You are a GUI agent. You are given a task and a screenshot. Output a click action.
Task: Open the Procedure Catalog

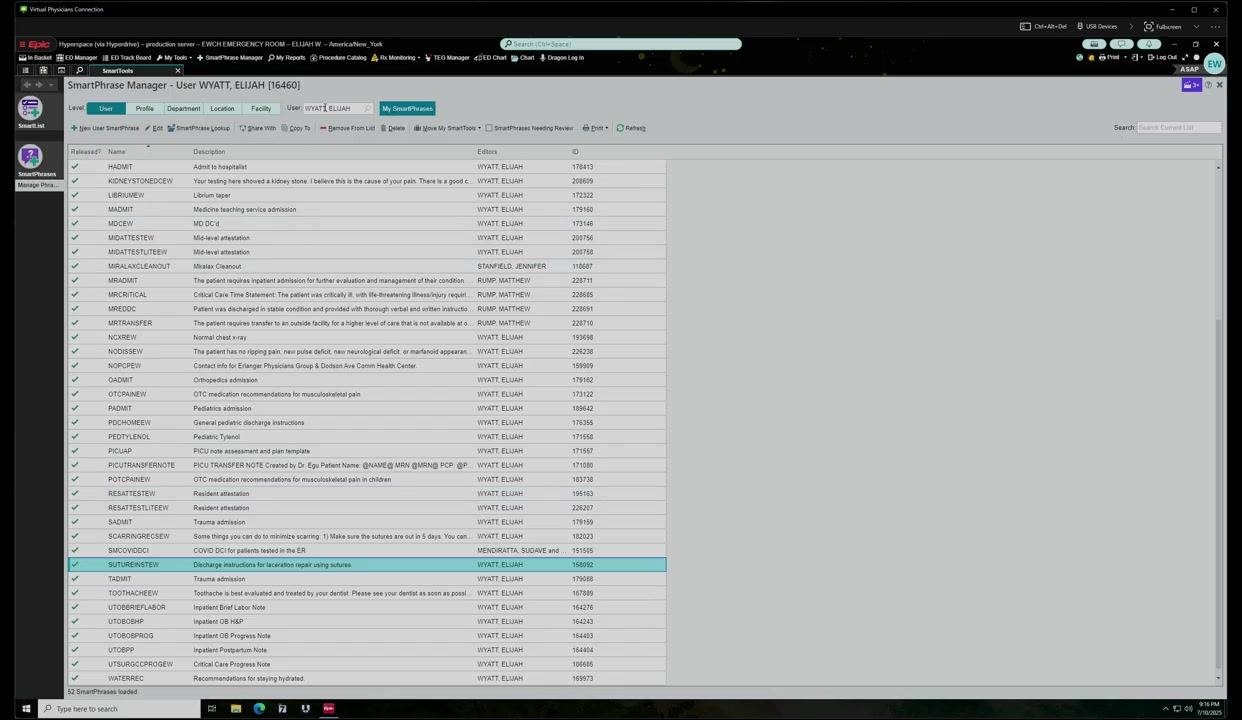[x=338, y=58]
